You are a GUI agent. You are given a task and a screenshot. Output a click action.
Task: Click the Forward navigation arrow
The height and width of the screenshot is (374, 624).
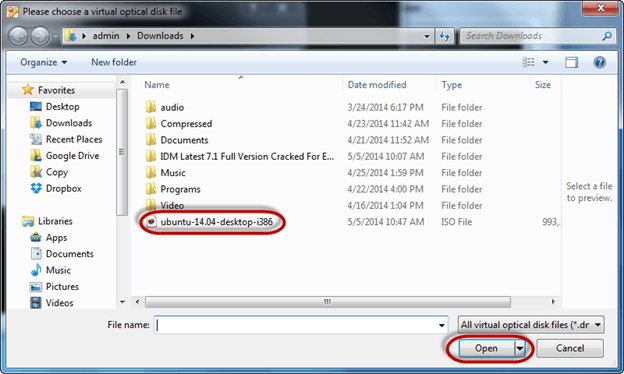[40, 36]
